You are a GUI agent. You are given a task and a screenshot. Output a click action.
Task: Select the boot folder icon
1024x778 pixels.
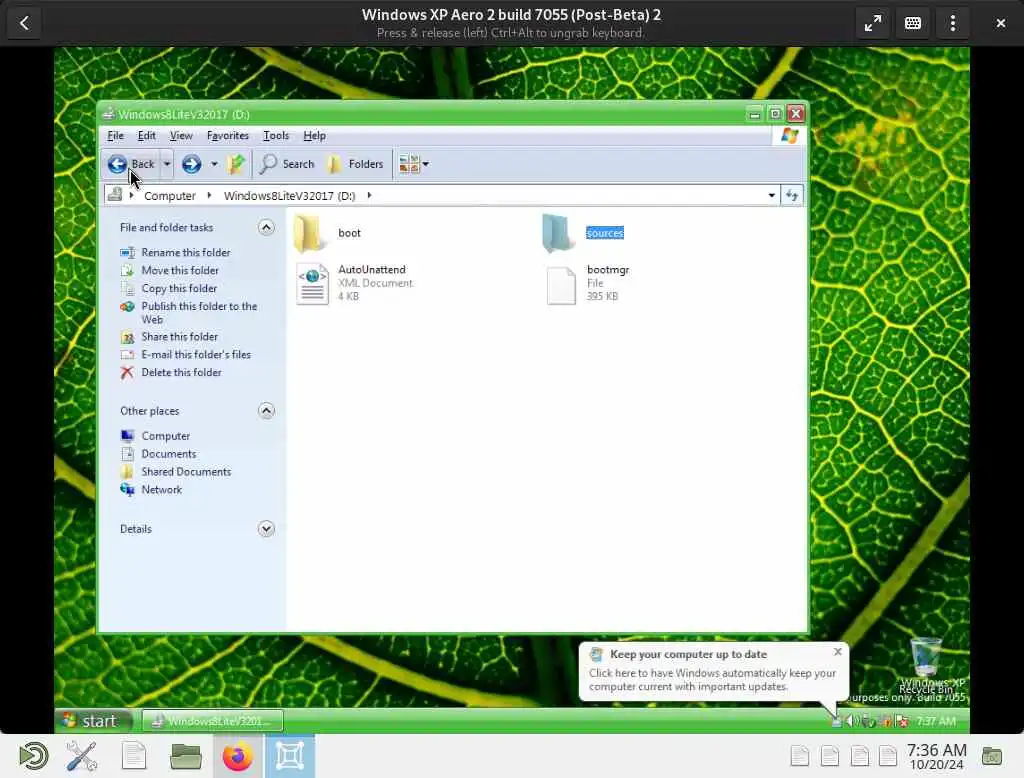click(x=310, y=233)
